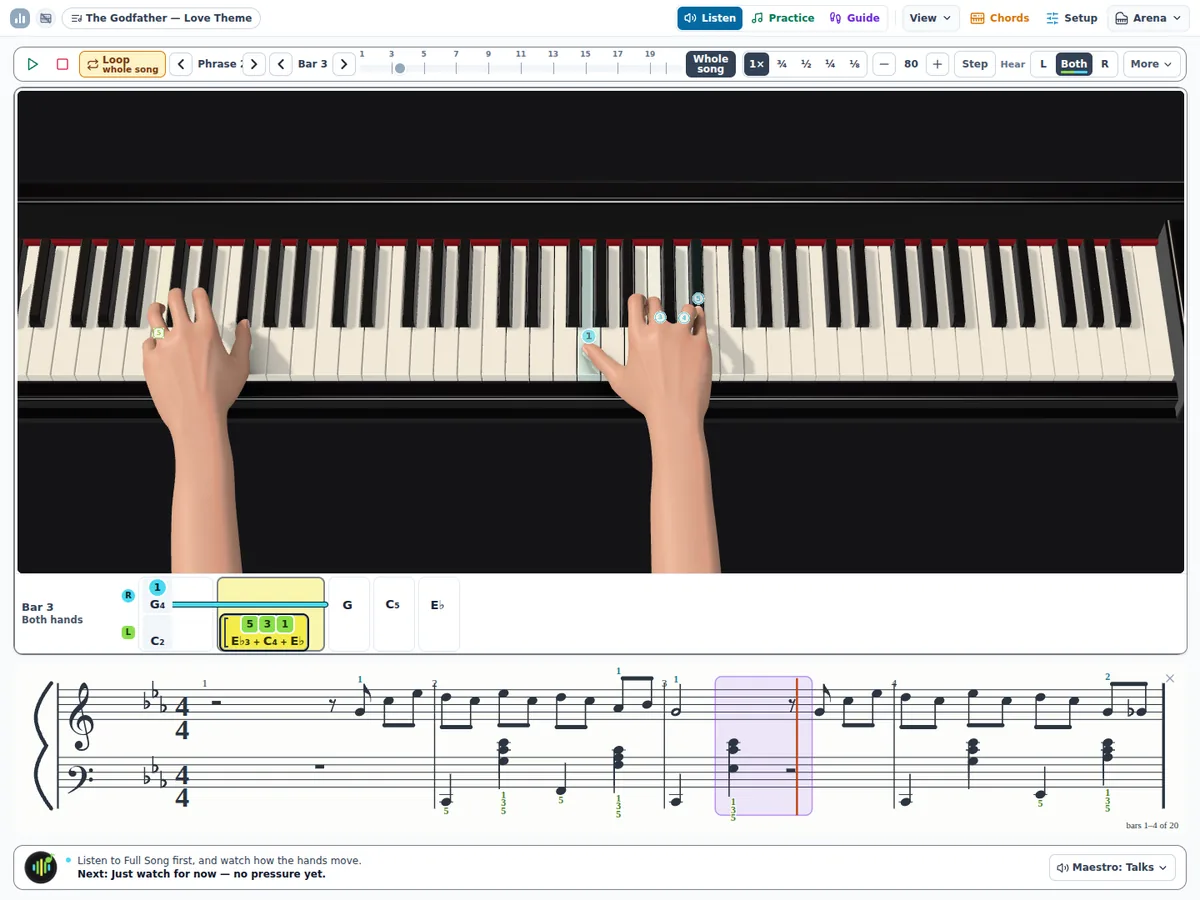The height and width of the screenshot is (900, 1200).
Task: Open the Chords panel
Action: (1000, 18)
